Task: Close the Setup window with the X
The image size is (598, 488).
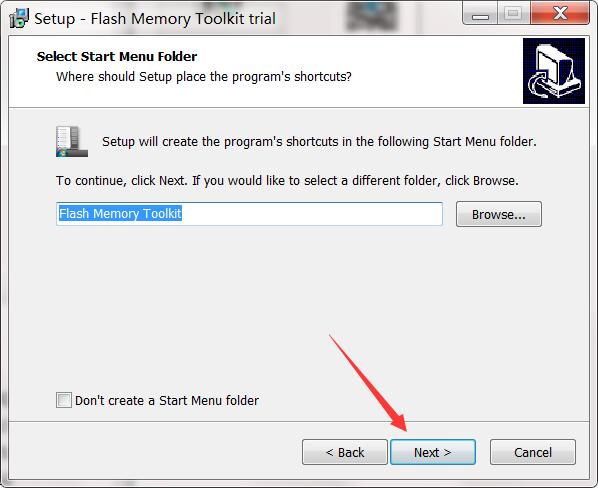Action: 560,14
